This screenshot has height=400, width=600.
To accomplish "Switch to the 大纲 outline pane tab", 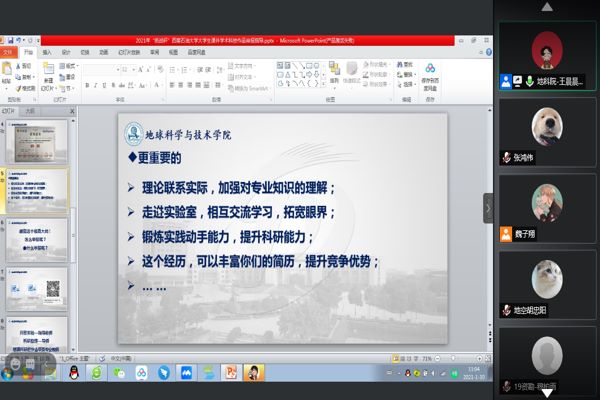I will pyautogui.click(x=30, y=112).
